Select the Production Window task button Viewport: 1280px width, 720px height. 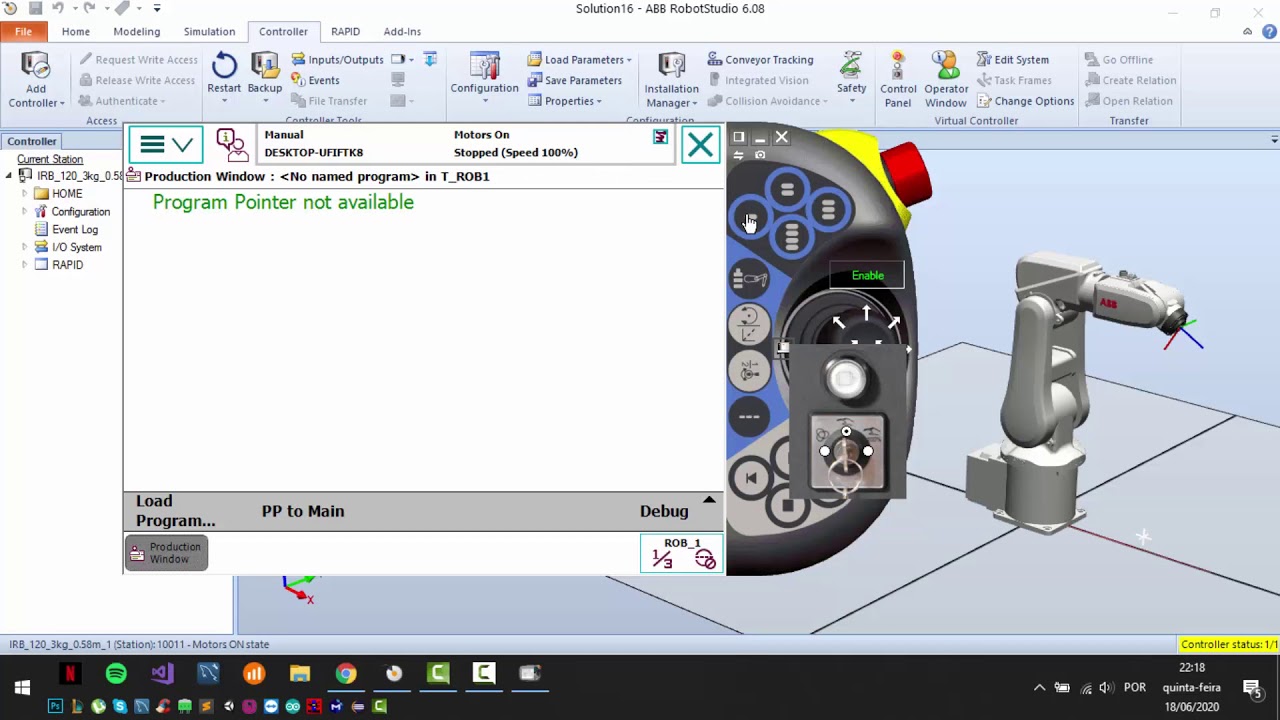(166, 553)
